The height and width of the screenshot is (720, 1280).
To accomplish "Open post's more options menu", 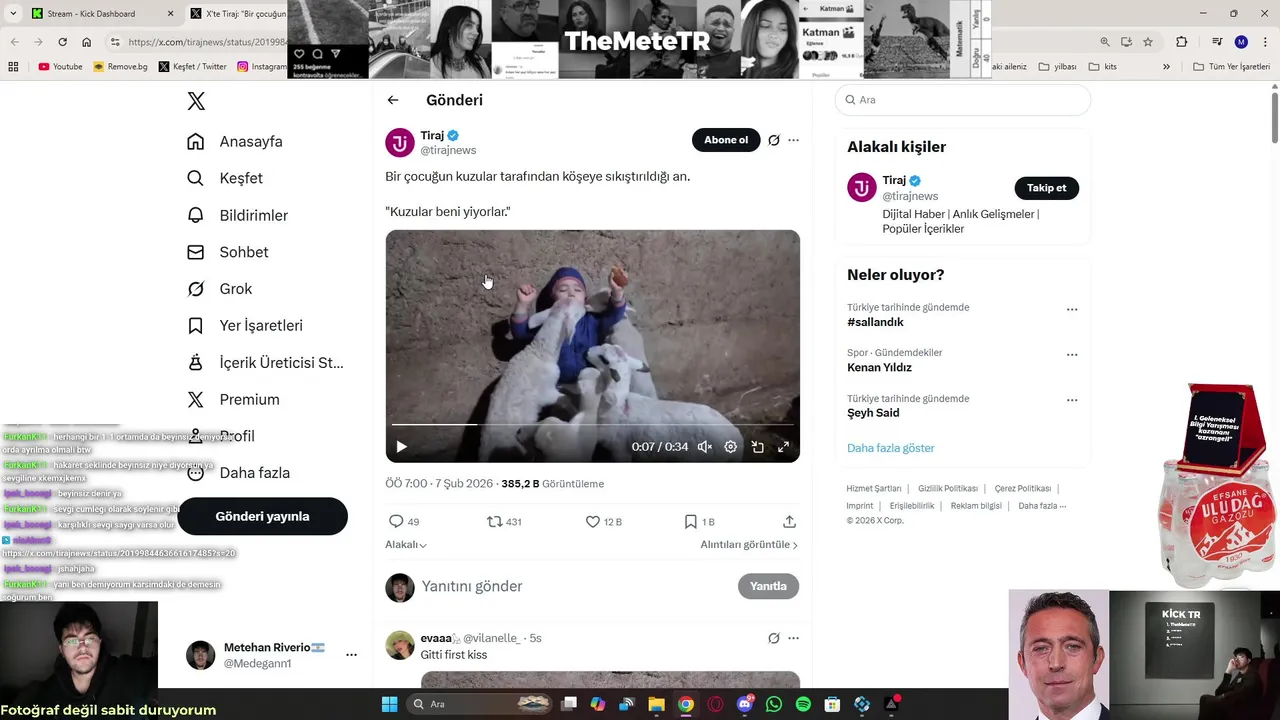I will point(793,140).
